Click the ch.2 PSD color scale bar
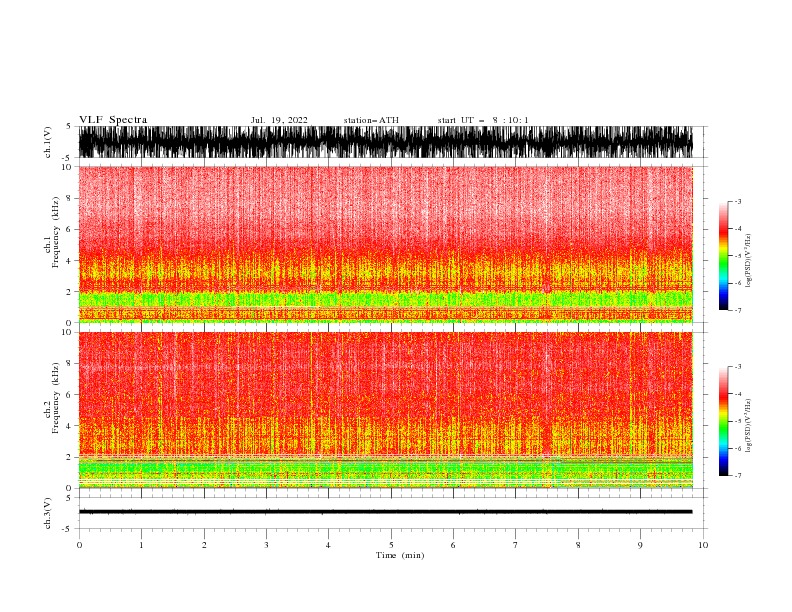Viewport: 792px width, 612px height. tap(723, 421)
